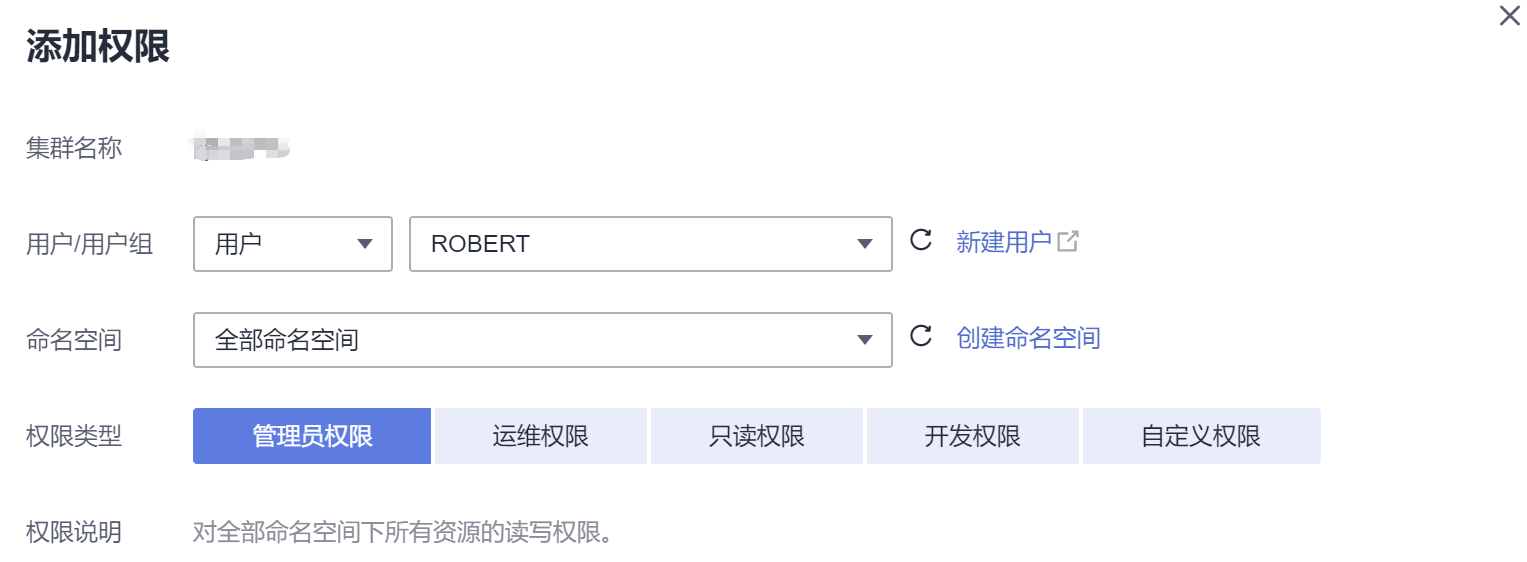
Task: Click the external-link icon beside 新建用户
Action: pos(1068,241)
